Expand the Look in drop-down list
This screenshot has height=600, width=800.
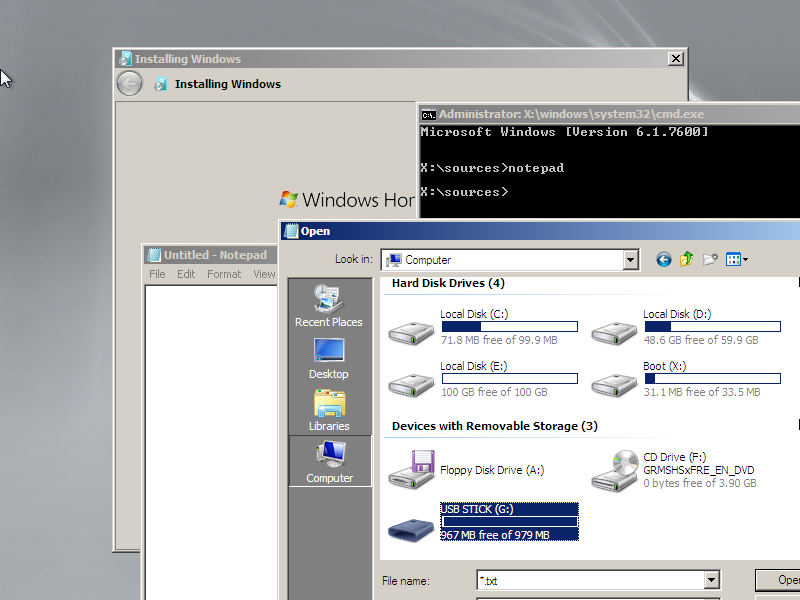pos(630,259)
